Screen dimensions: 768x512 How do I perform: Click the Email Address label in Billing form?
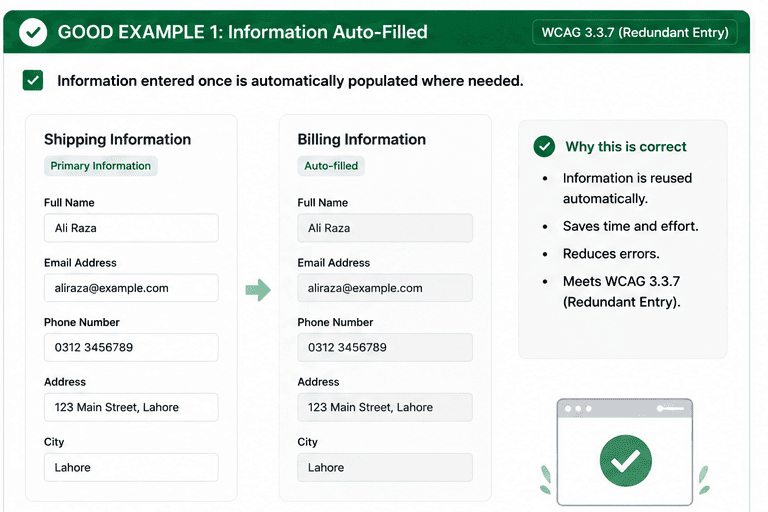click(x=334, y=263)
